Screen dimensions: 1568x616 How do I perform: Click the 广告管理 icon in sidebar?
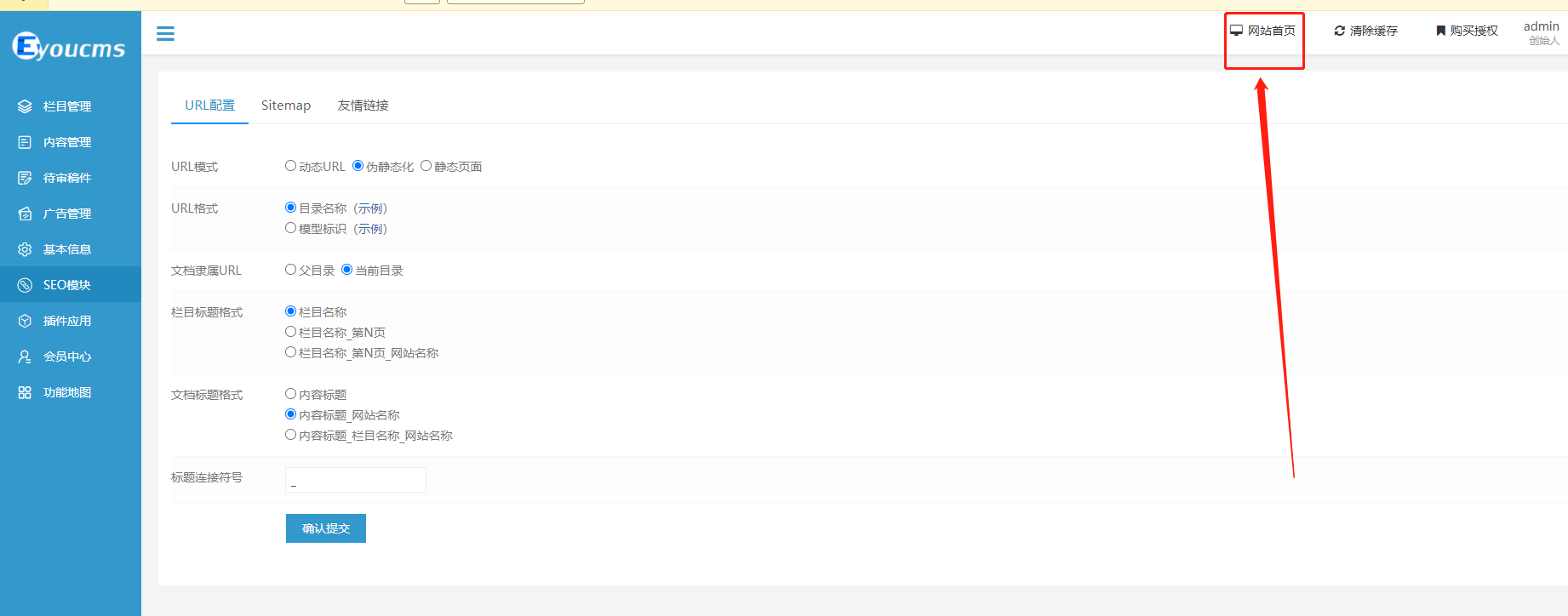[x=25, y=214]
